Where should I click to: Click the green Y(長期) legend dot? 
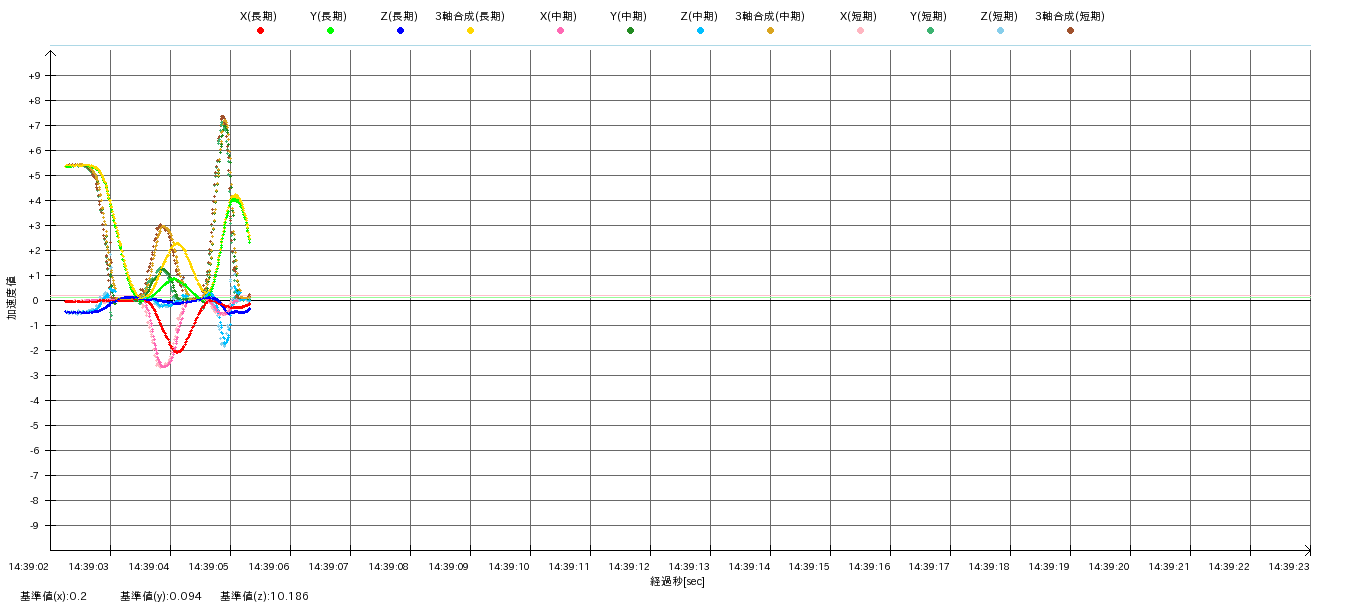[330, 31]
